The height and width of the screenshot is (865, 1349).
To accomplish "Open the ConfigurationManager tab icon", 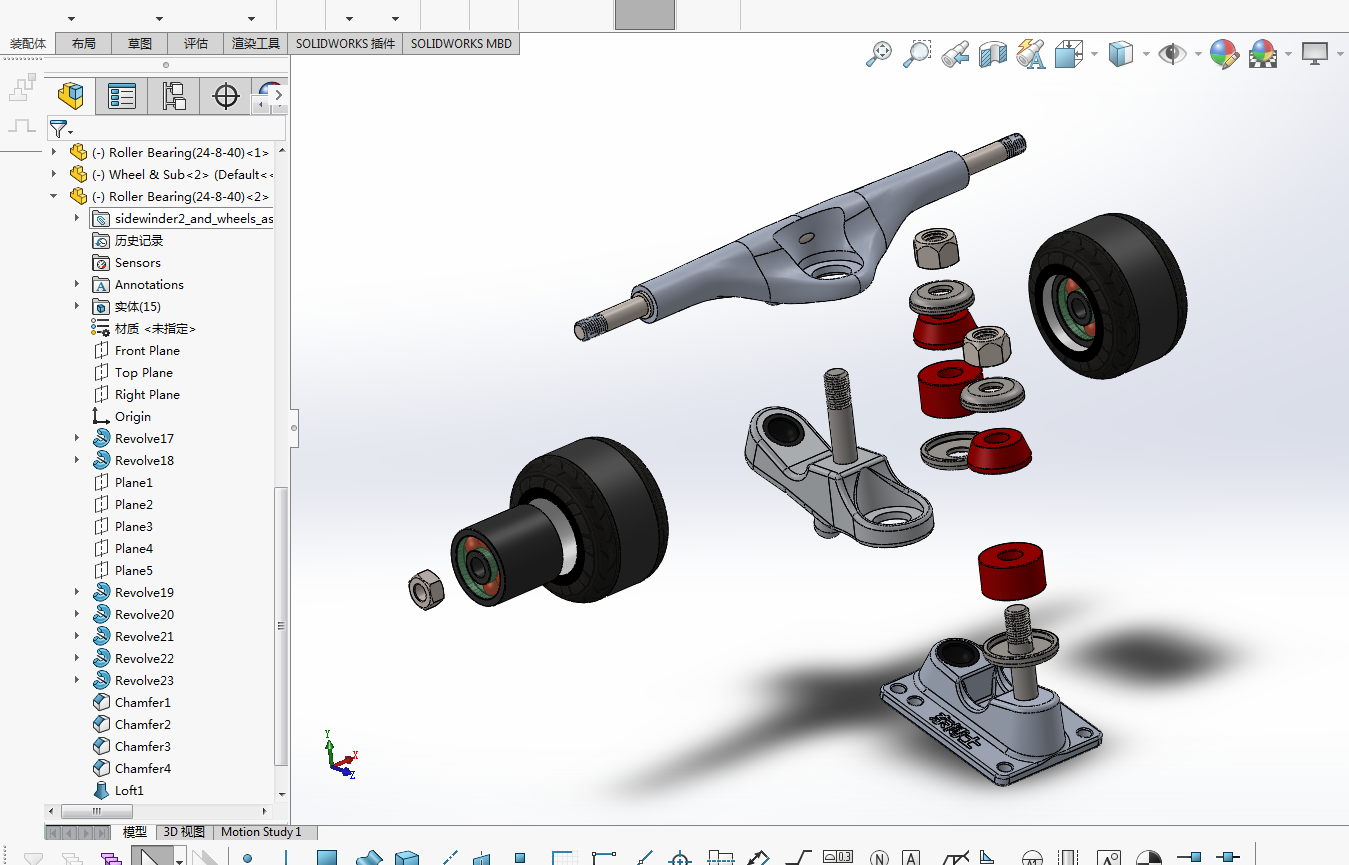I will click(174, 96).
